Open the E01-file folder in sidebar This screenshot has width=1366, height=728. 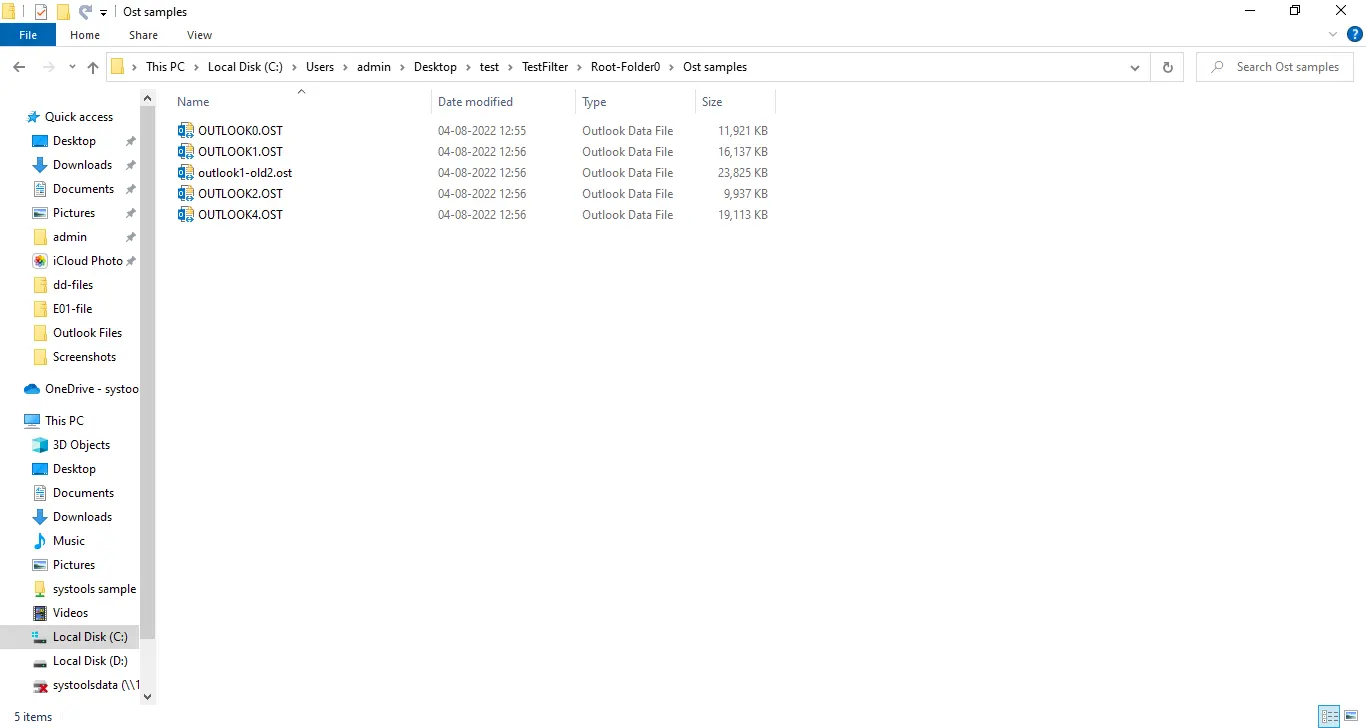(x=72, y=309)
